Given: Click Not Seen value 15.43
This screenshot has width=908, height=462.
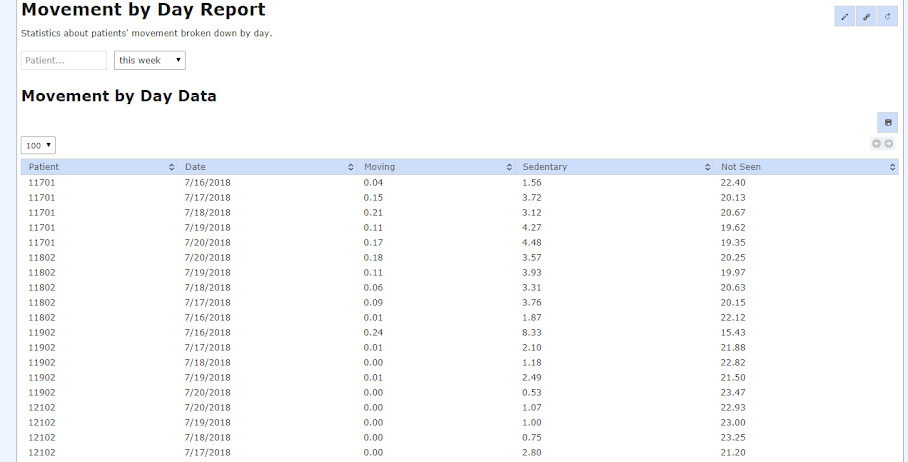Looking at the screenshot, I should pyautogui.click(x=733, y=333).
